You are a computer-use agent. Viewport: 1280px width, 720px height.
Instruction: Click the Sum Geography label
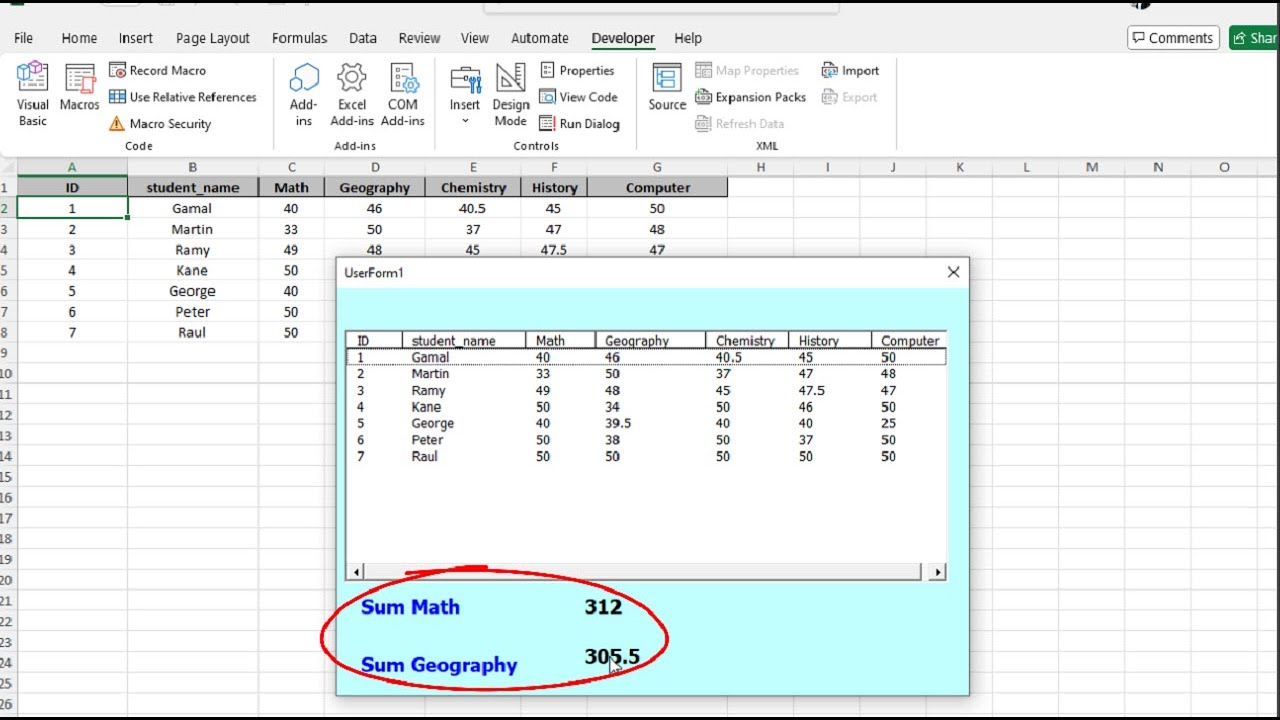click(439, 665)
